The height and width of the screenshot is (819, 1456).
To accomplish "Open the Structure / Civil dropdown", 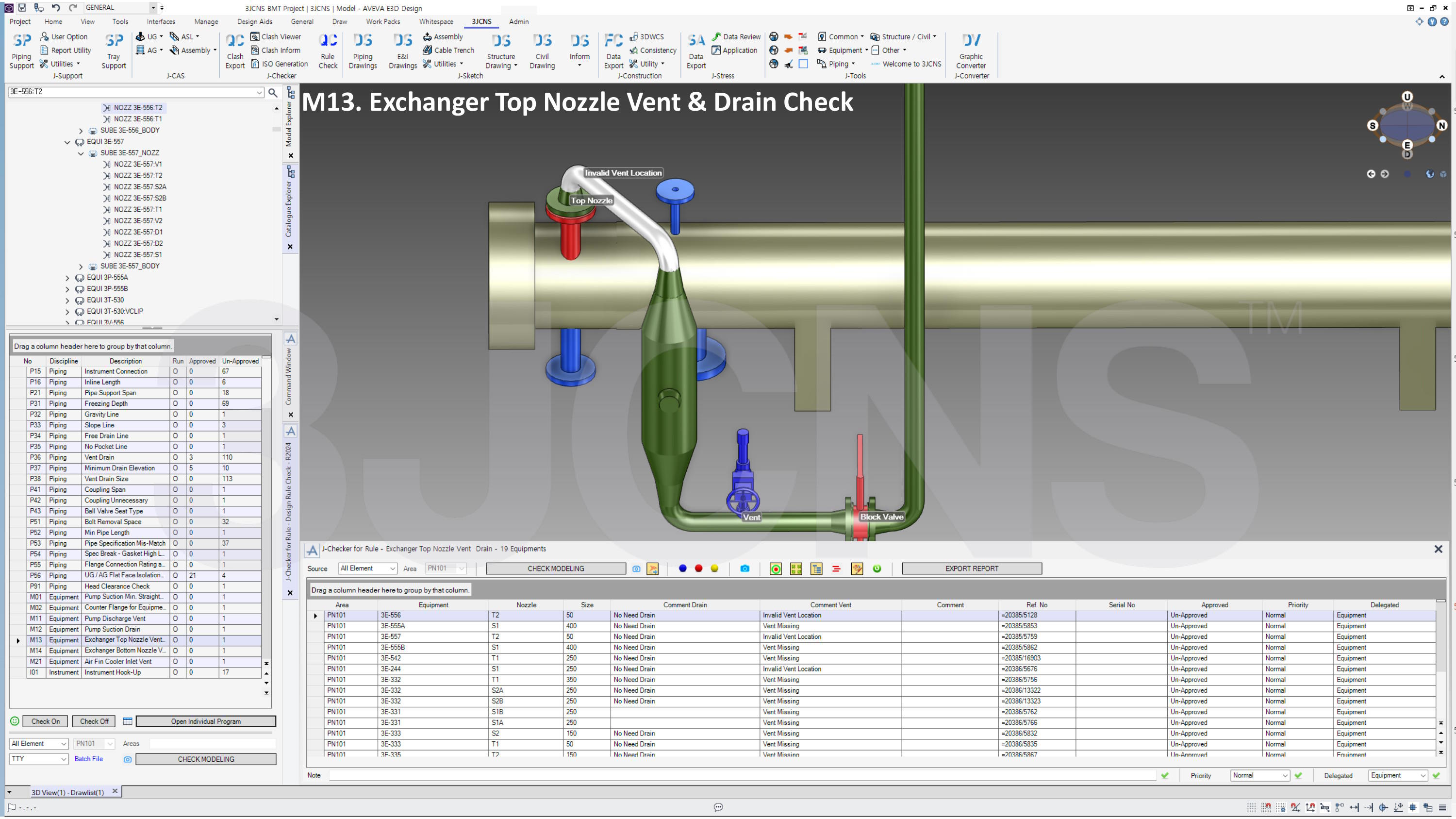I will point(903,37).
